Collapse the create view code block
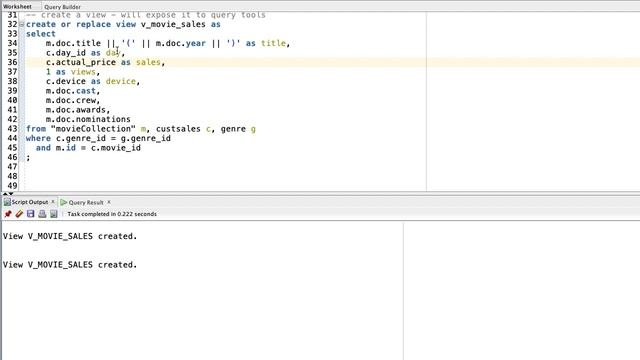The height and width of the screenshot is (360, 640). tap(22, 24)
